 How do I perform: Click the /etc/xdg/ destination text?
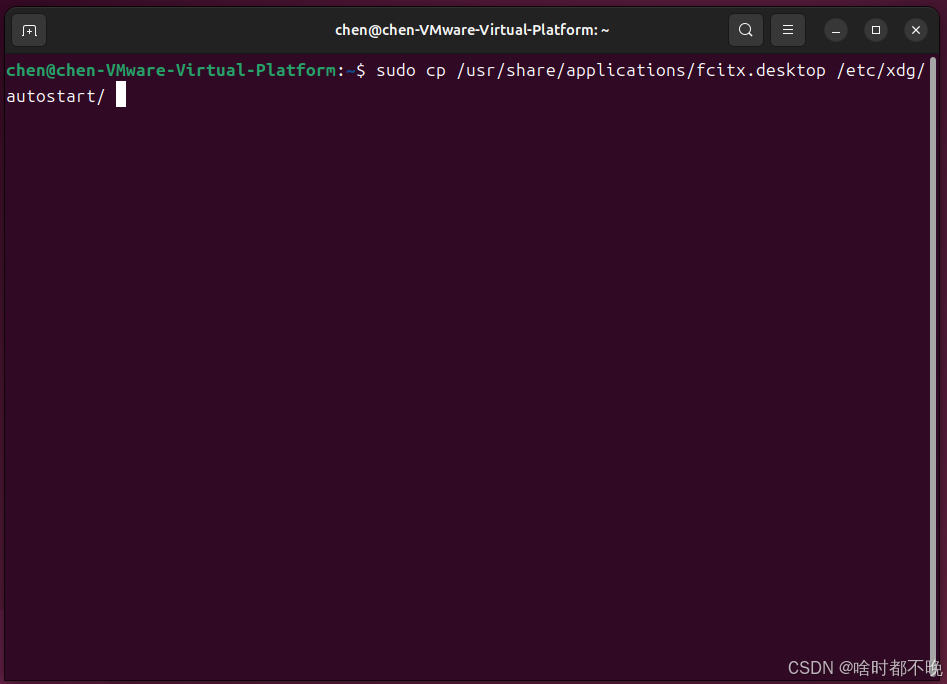881,71
